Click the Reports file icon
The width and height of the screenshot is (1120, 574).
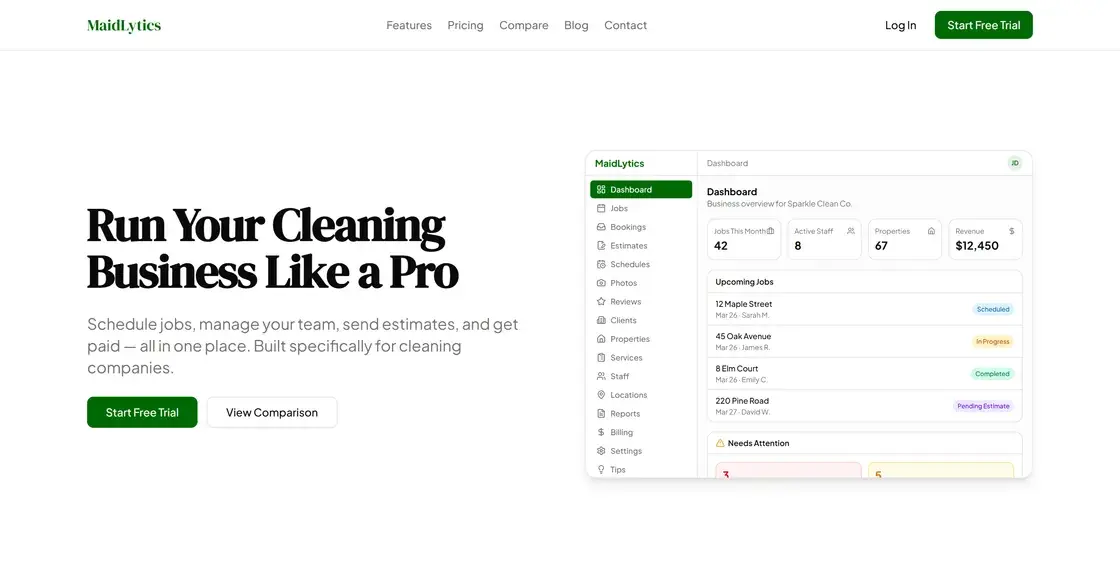601,414
